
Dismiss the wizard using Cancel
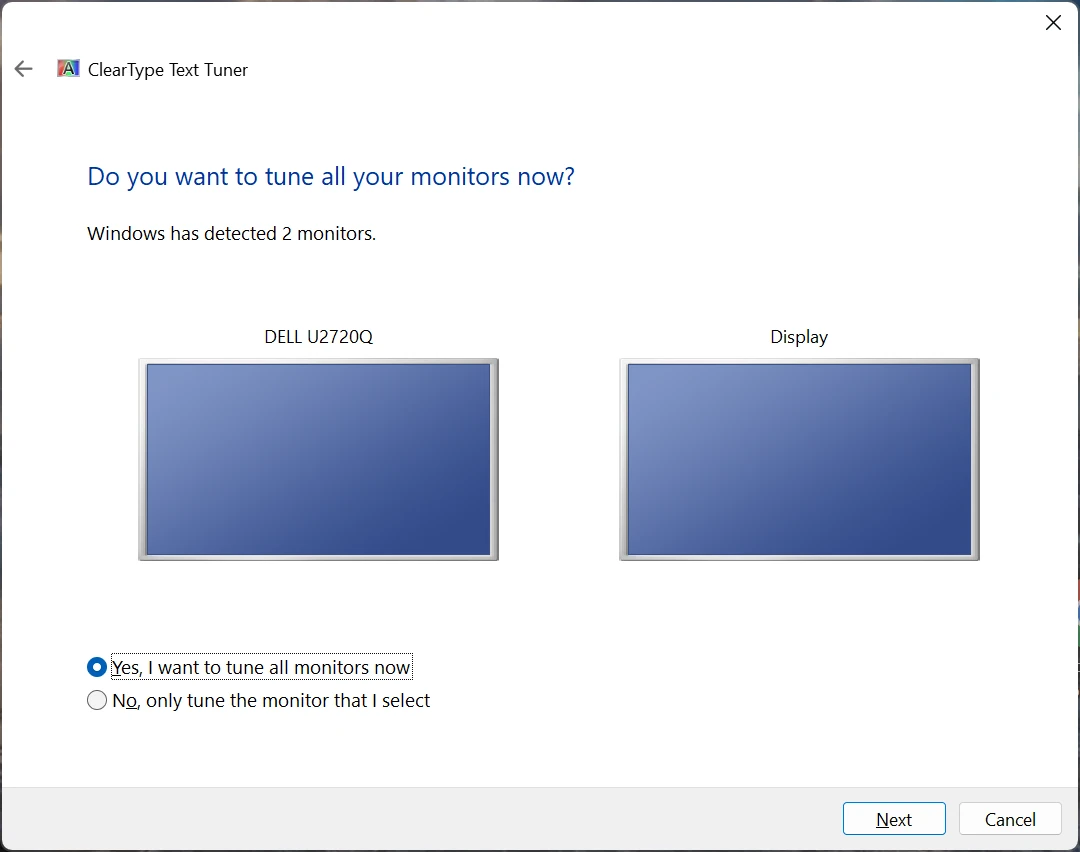tap(1010, 818)
